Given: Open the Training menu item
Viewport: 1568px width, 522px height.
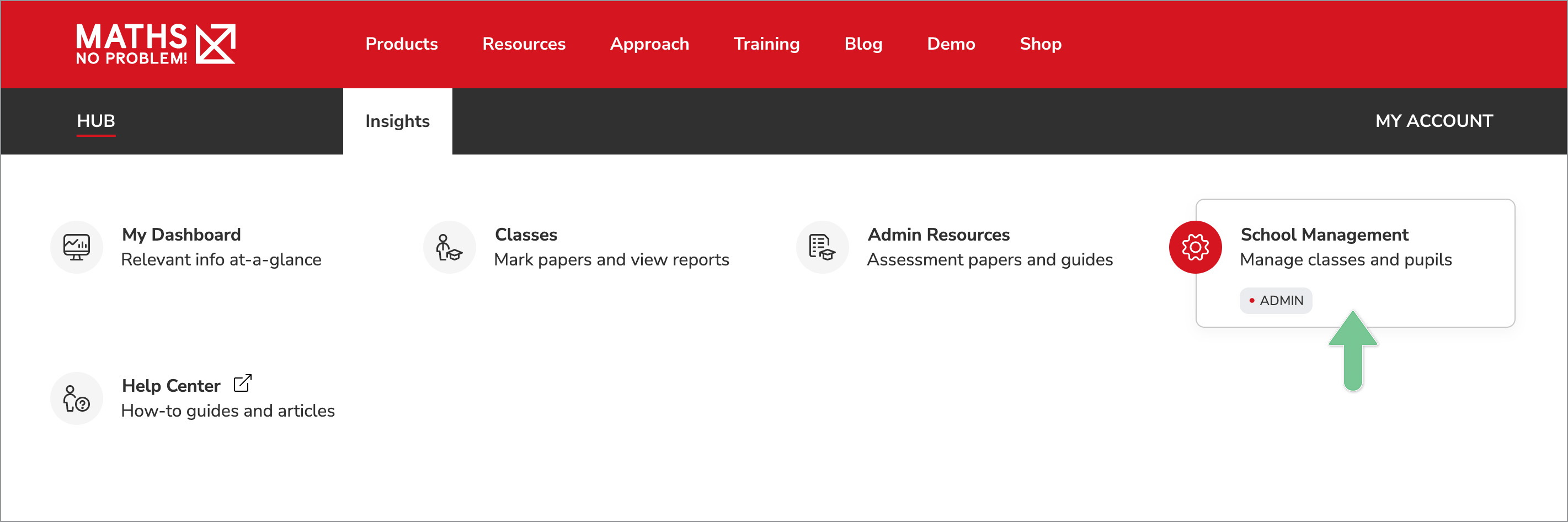Looking at the screenshot, I should pyautogui.click(x=766, y=44).
